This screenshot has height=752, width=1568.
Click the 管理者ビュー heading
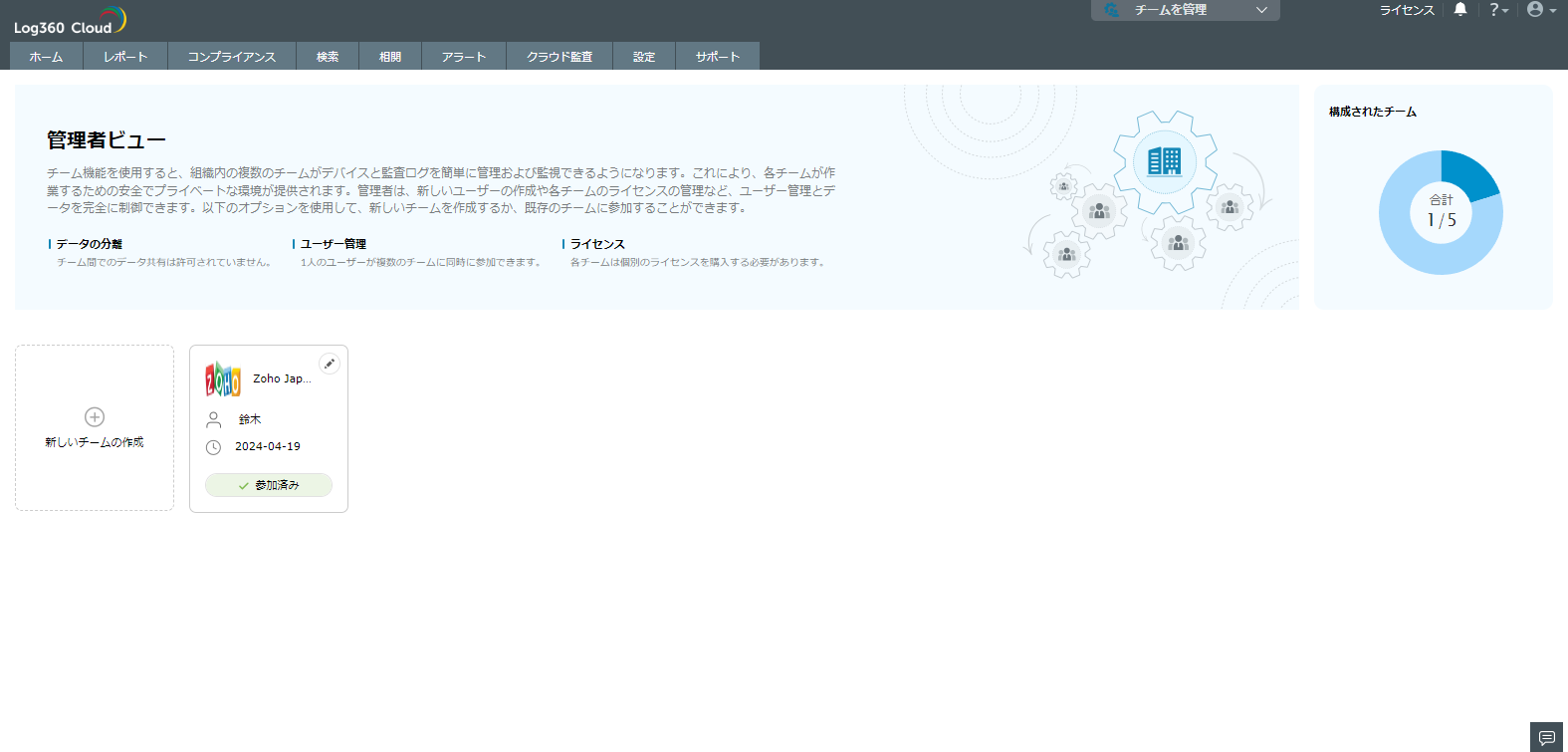(107, 140)
